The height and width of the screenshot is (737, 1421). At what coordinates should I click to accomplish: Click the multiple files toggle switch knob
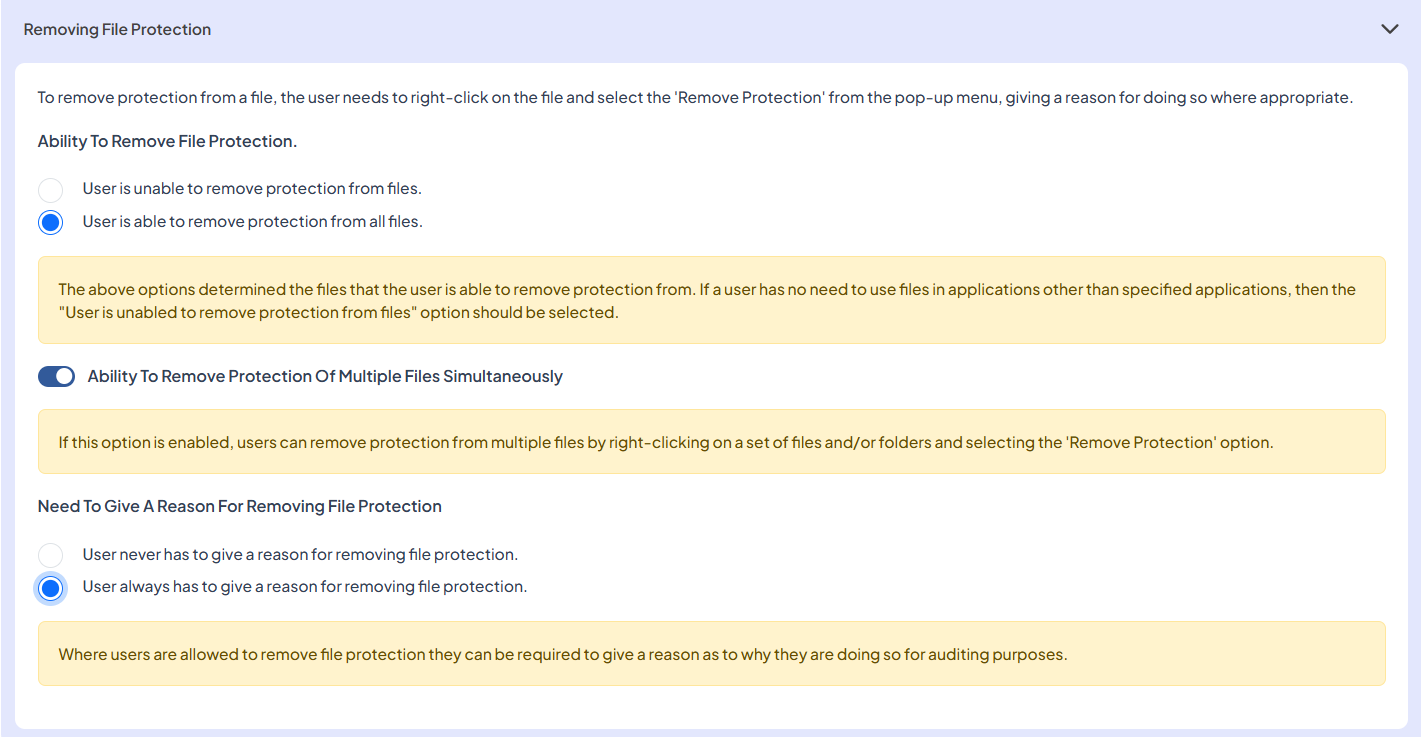click(x=64, y=376)
